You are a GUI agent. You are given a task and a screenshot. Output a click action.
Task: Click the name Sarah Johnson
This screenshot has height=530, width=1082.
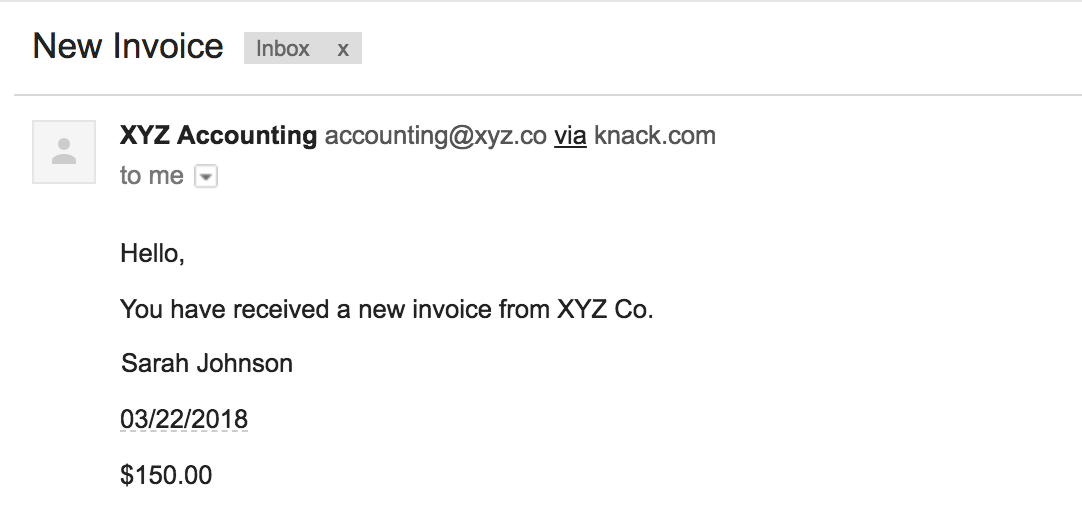click(207, 363)
